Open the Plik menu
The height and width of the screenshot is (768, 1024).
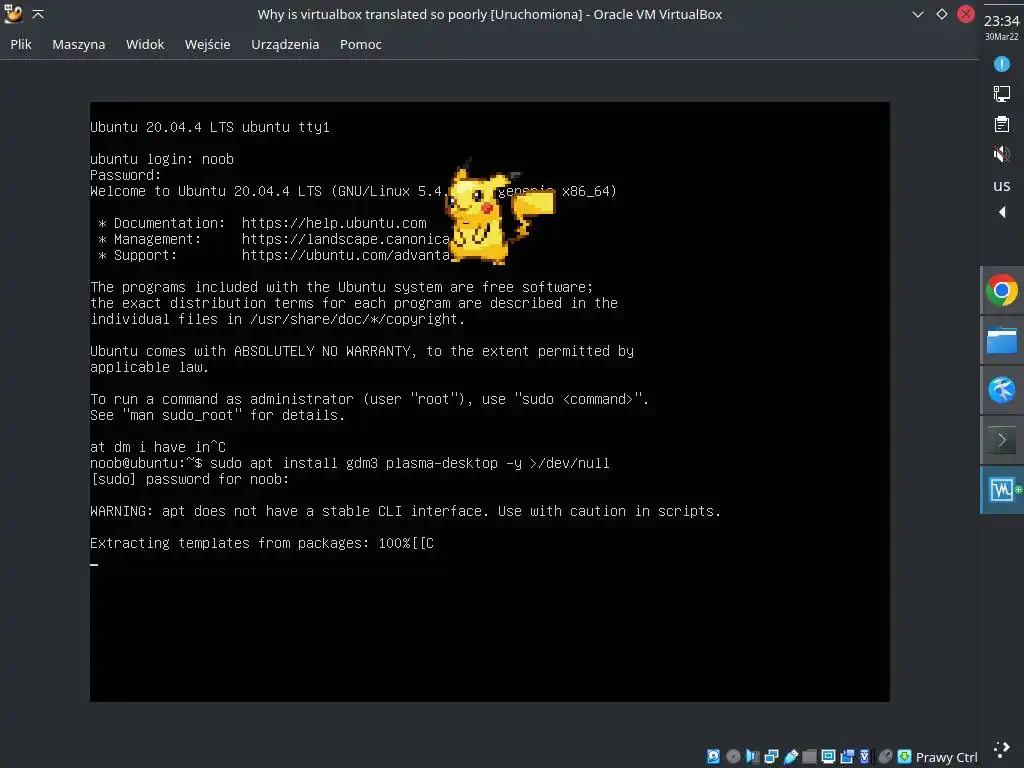click(21, 44)
